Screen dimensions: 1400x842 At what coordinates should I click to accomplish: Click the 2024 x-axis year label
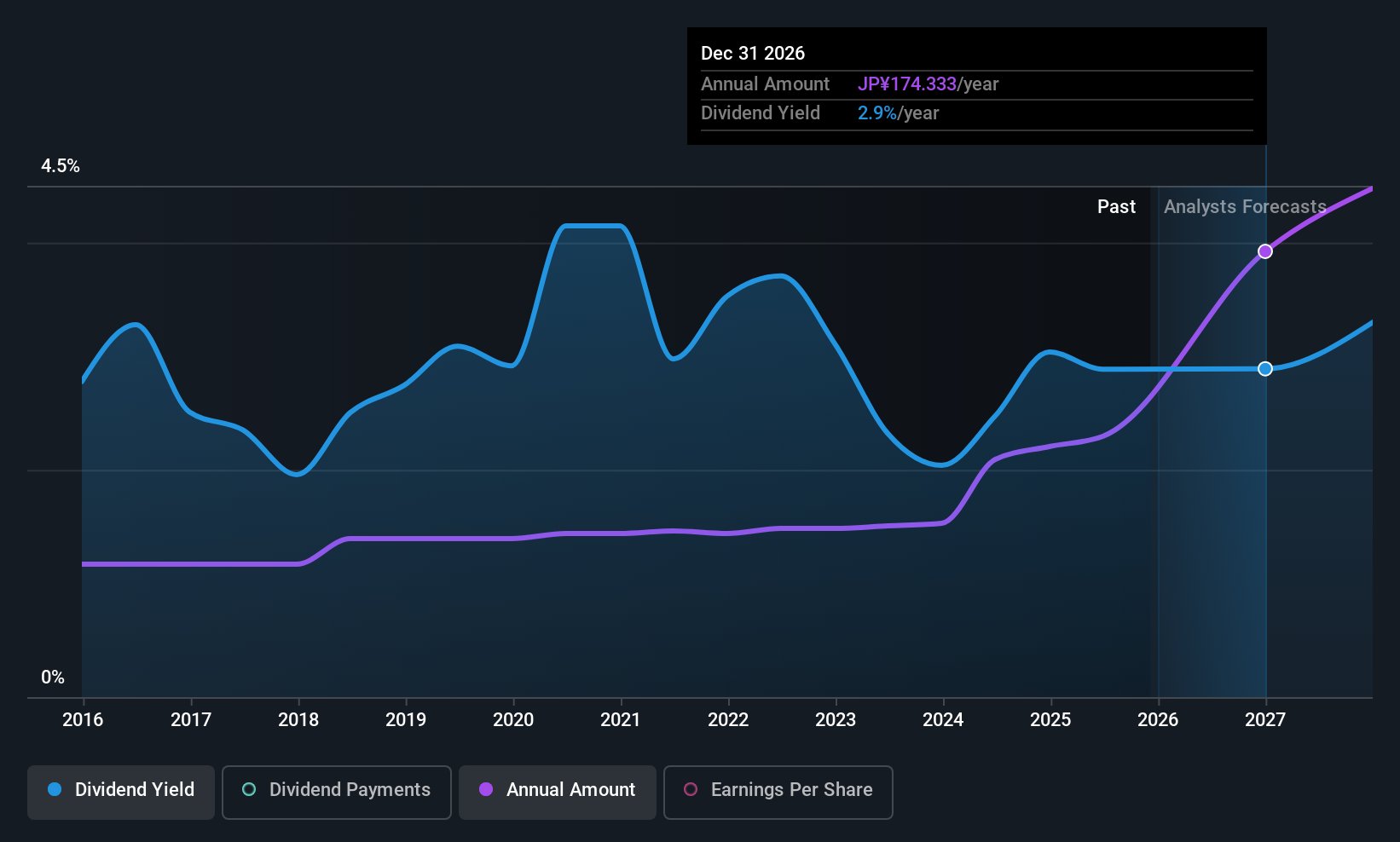943,720
